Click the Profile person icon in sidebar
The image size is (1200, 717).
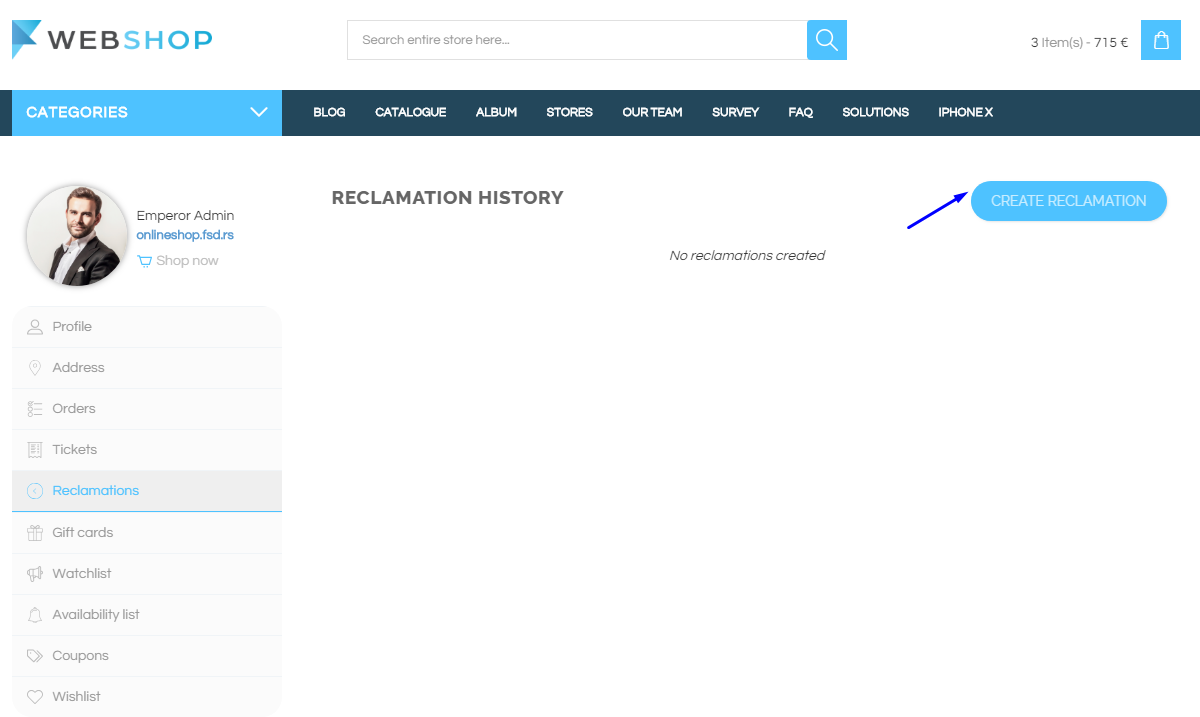tap(35, 327)
